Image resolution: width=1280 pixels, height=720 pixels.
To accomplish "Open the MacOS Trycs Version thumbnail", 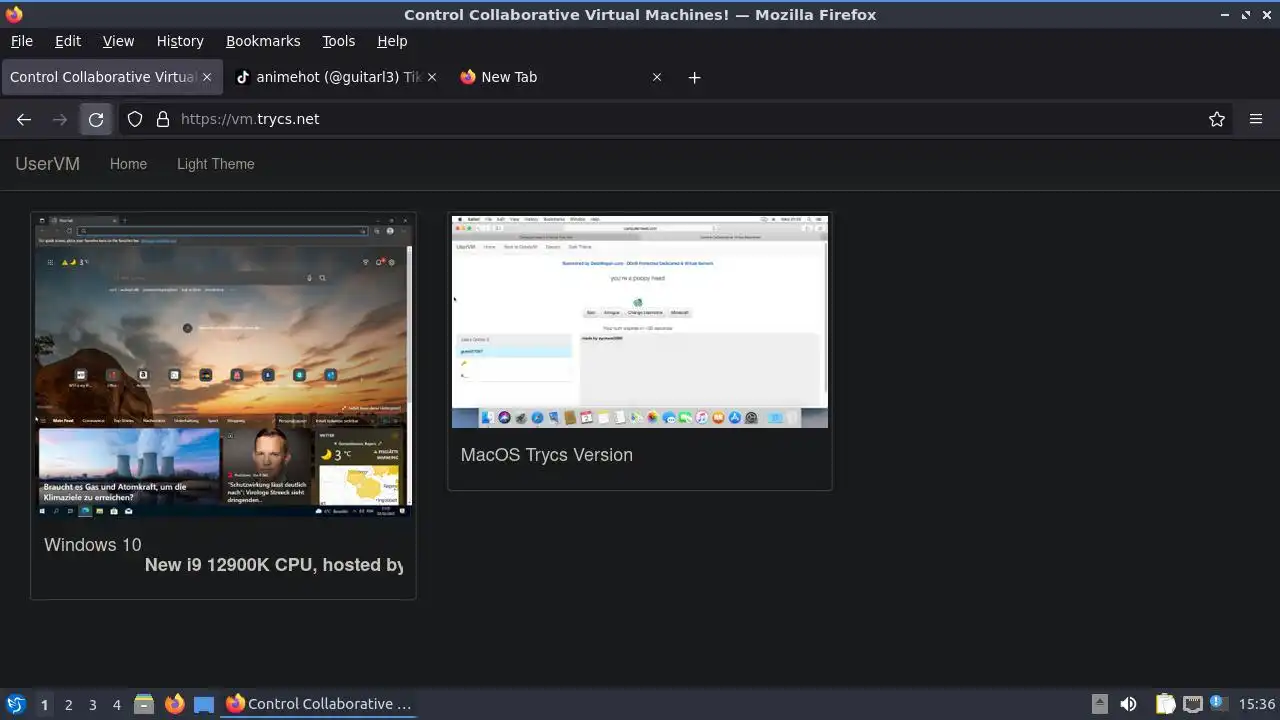I will (640, 322).
